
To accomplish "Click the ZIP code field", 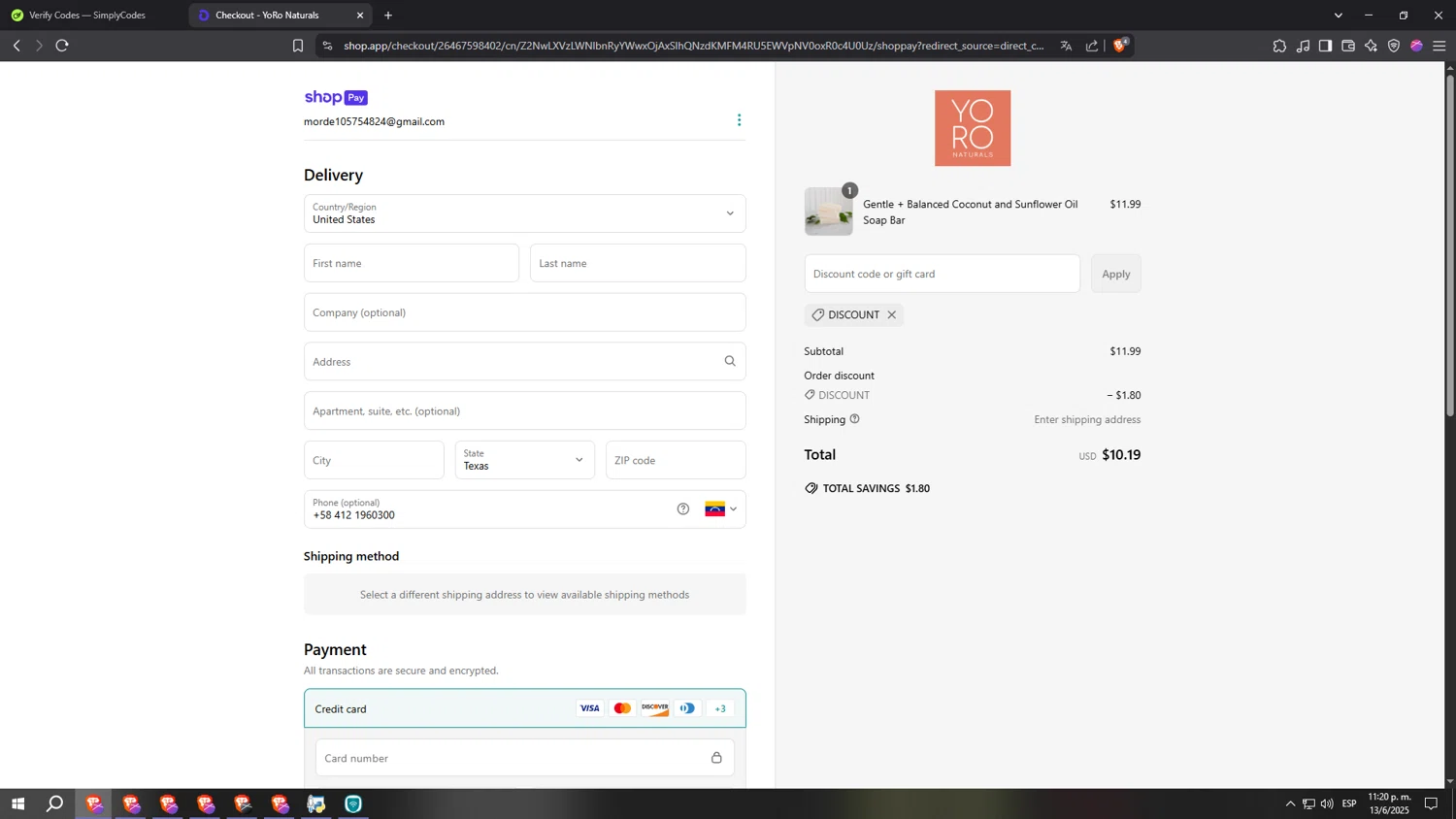I will 676,460.
